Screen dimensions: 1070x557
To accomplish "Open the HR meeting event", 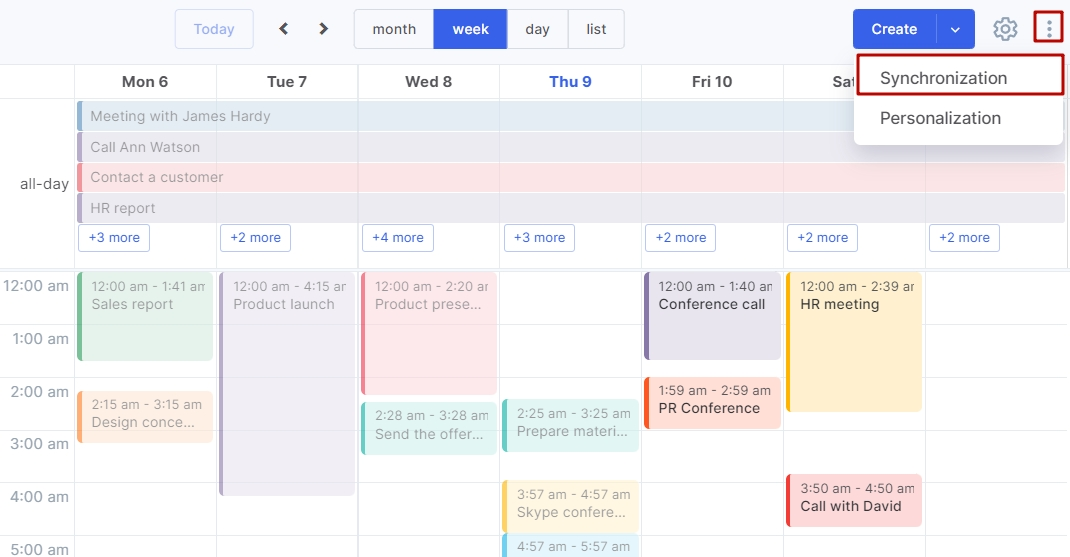I will [854, 341].
